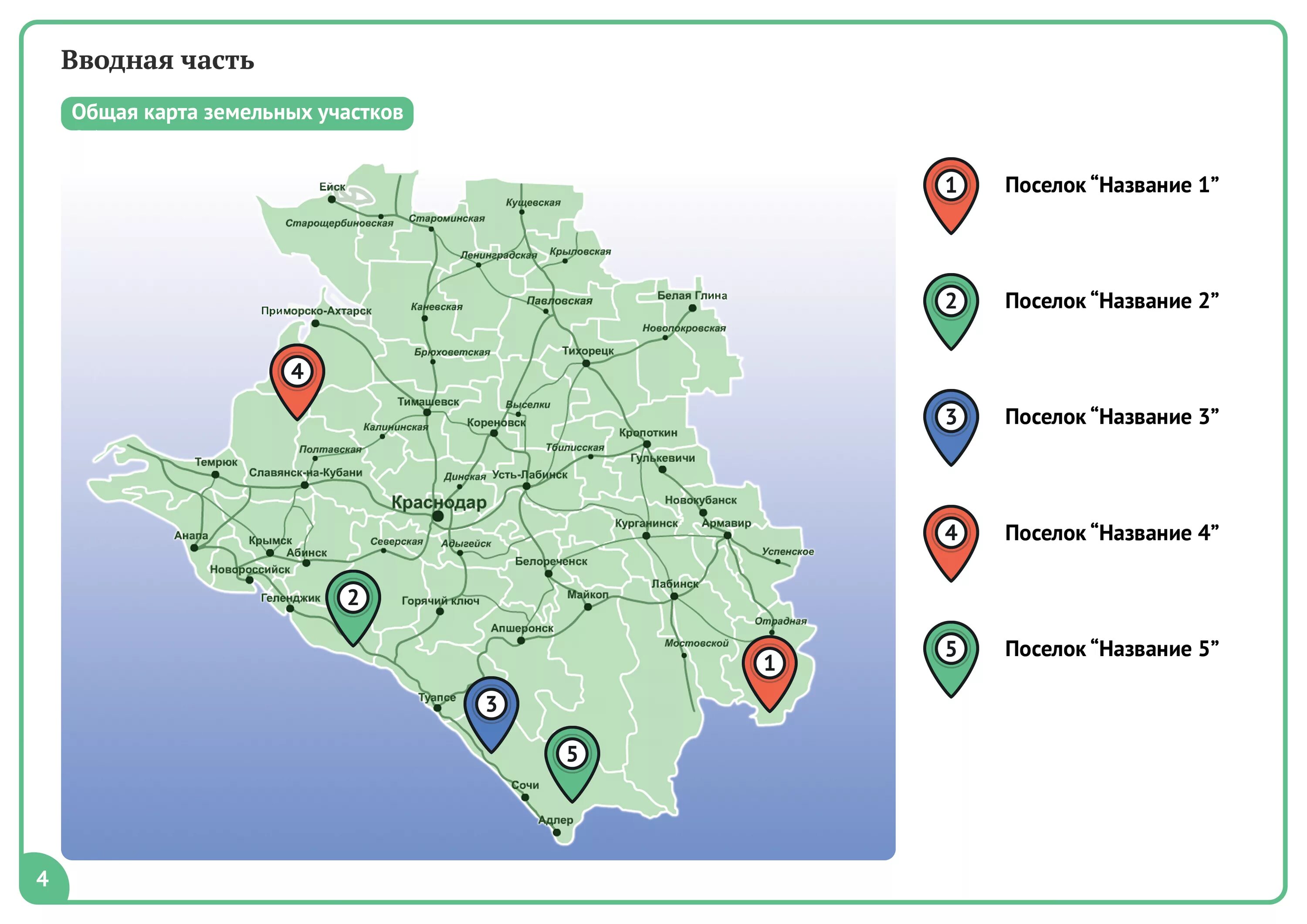Click the heading Вводная часть
The height and width of the screenshot is (924, 1307).
click(x=157, y=61)
